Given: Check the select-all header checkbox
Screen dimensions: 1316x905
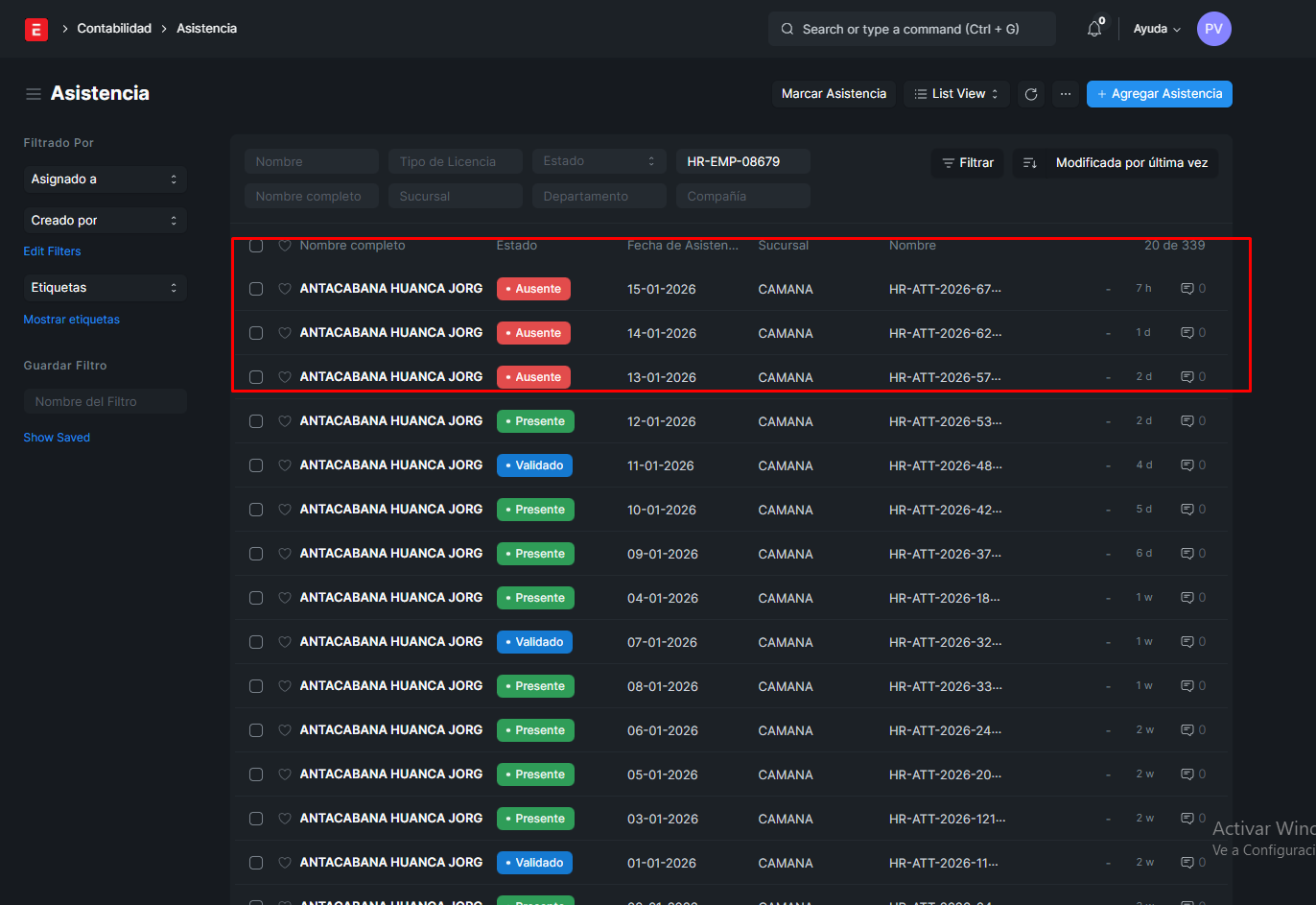Looking at the screenshot, I should [256, 246].
